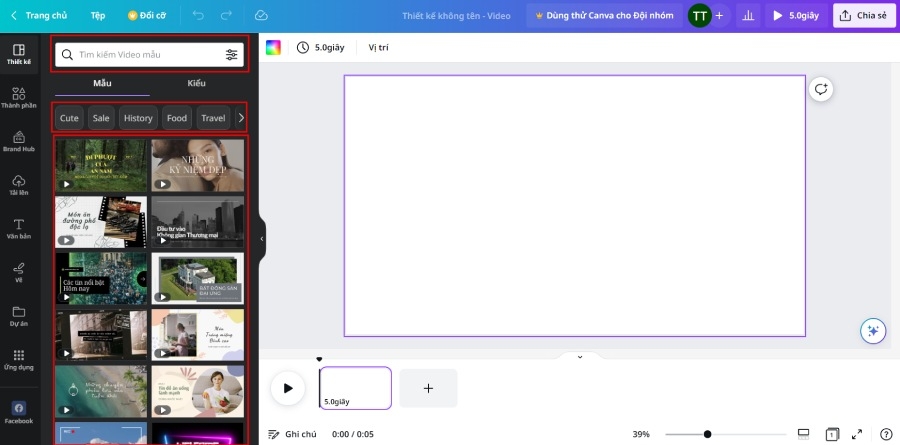Open the analytics bar chart icon

coord(748,16)
